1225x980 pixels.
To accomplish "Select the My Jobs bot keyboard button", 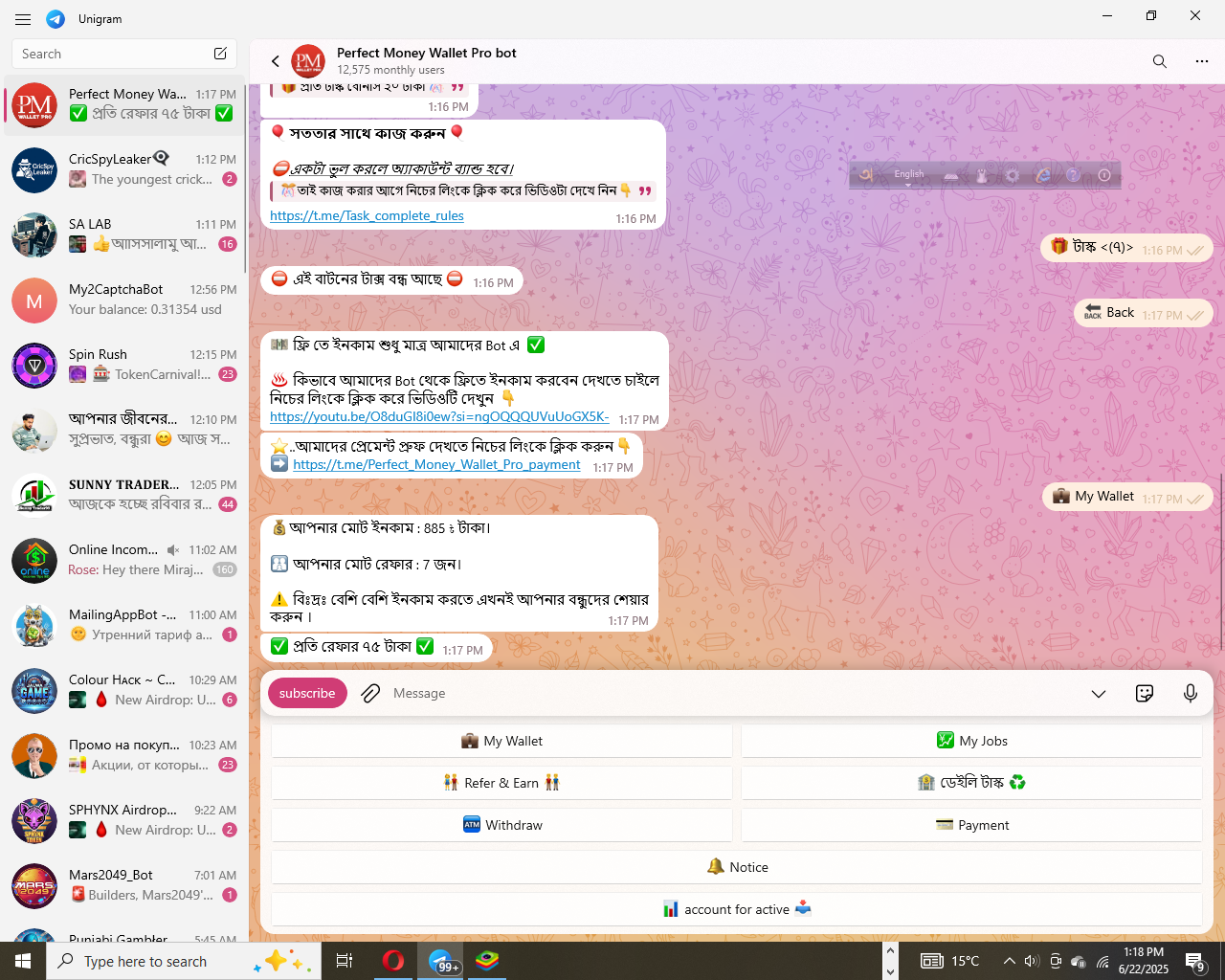I will pos(971,741).
